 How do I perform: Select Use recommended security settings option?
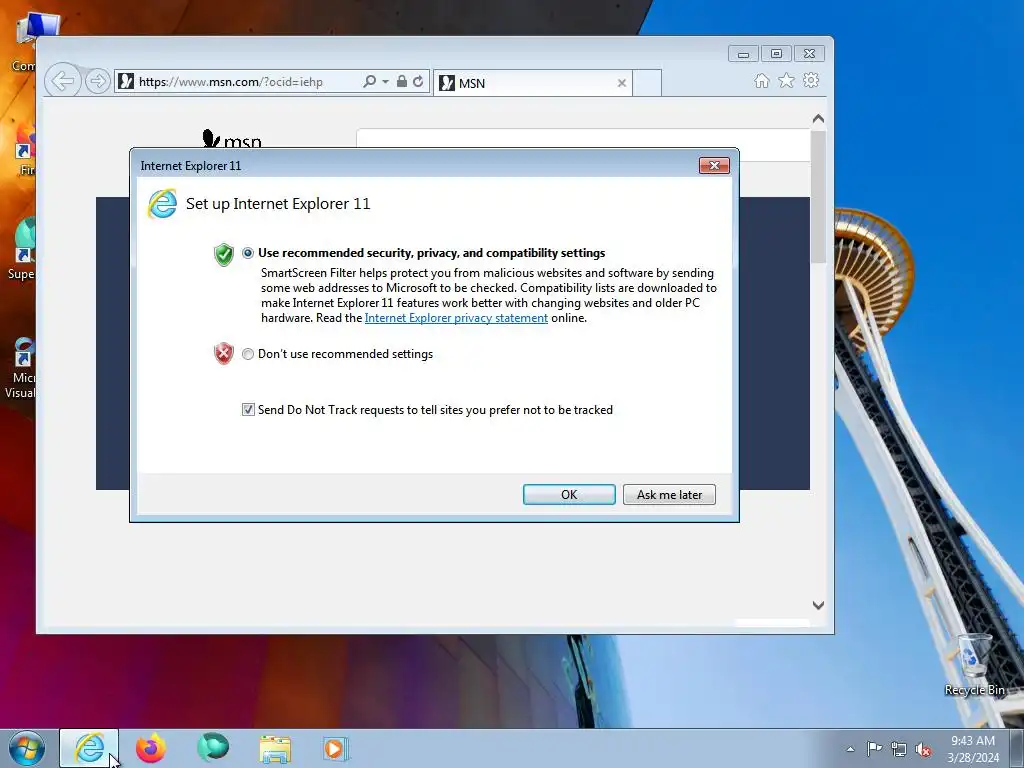click(x=248, y=253)
